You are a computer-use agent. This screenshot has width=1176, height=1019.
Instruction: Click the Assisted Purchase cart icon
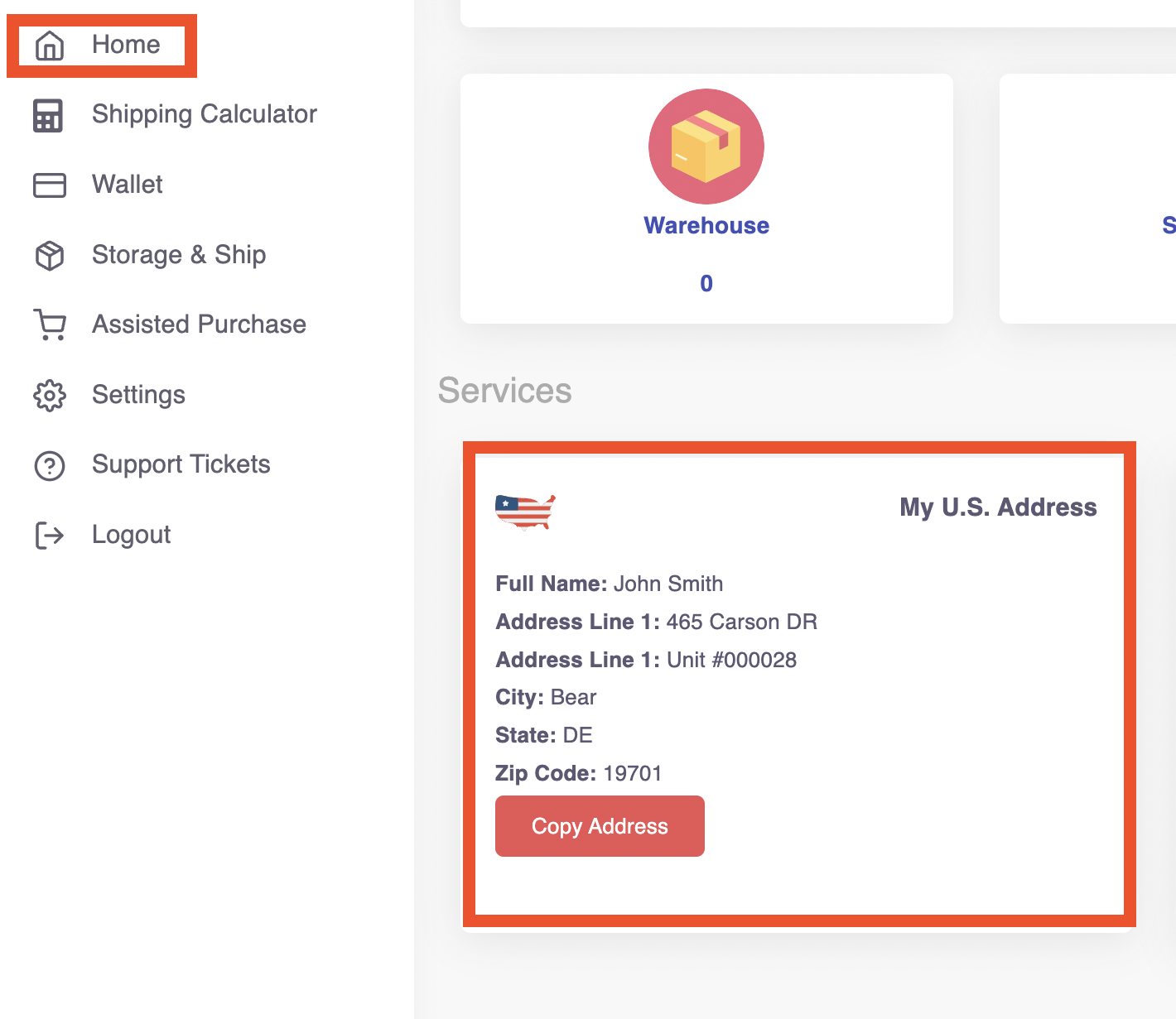(x=50, y=324)
